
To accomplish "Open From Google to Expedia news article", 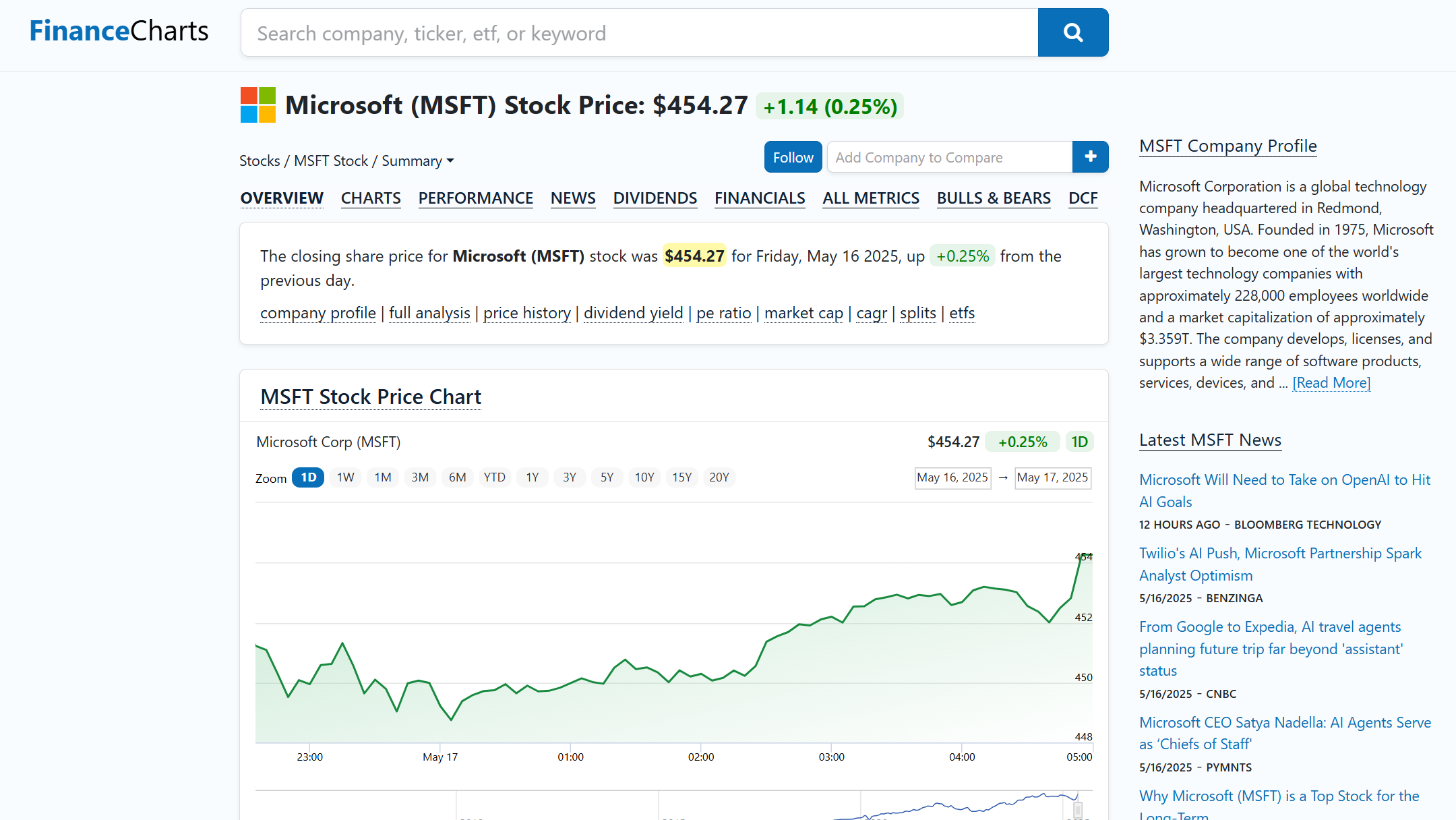I will tap(1271, 649).
